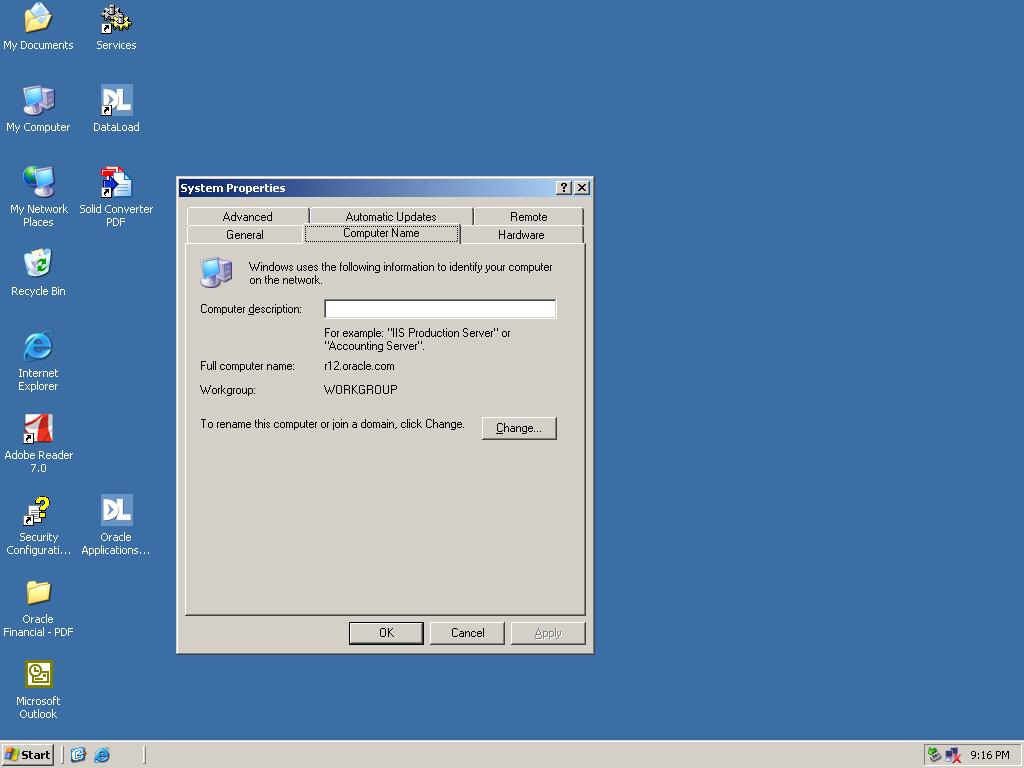1024x768 pixels.
Task: Select the Computer Name tab
Action: 381,233
